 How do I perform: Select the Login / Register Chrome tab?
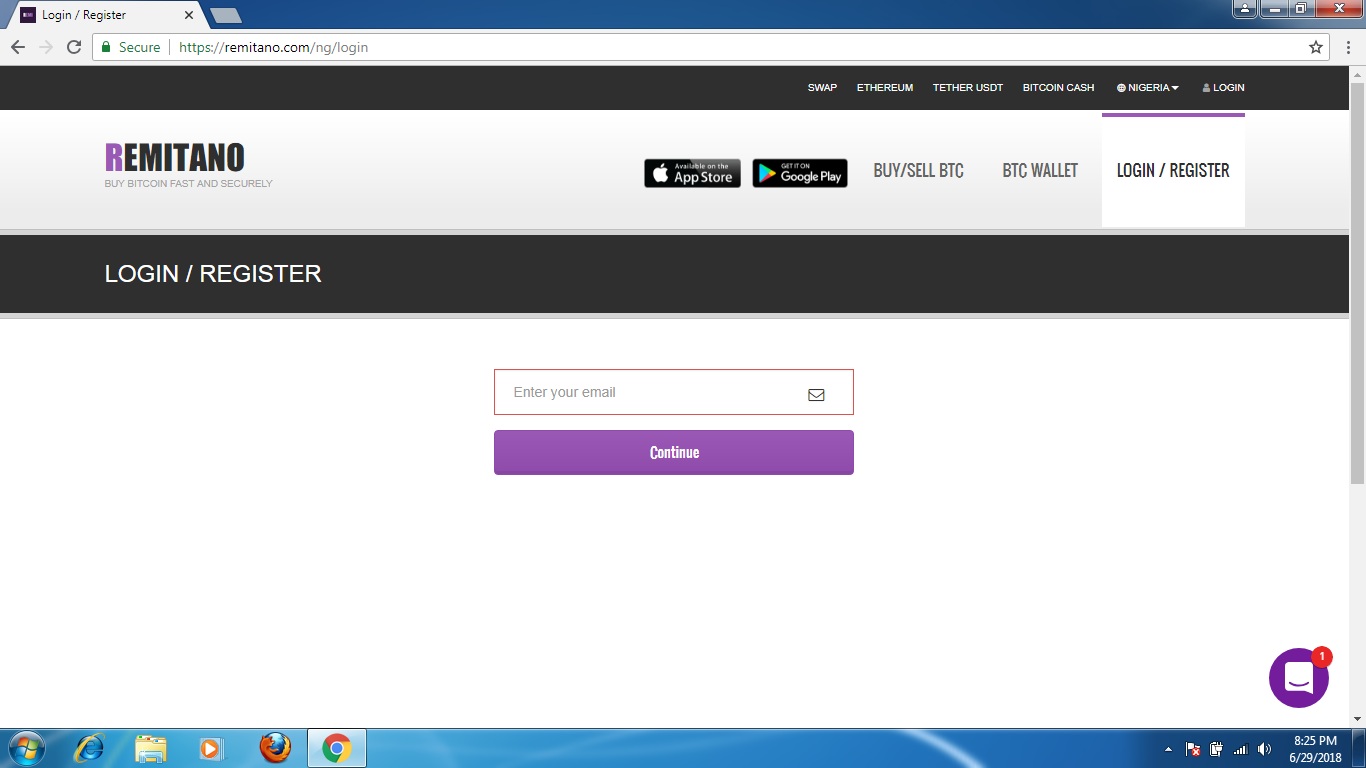105,15
